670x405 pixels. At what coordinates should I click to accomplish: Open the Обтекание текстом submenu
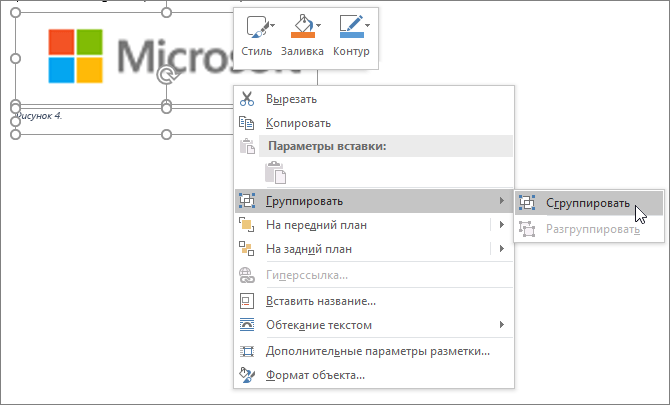pyautogui.click(x=374, y=325)
